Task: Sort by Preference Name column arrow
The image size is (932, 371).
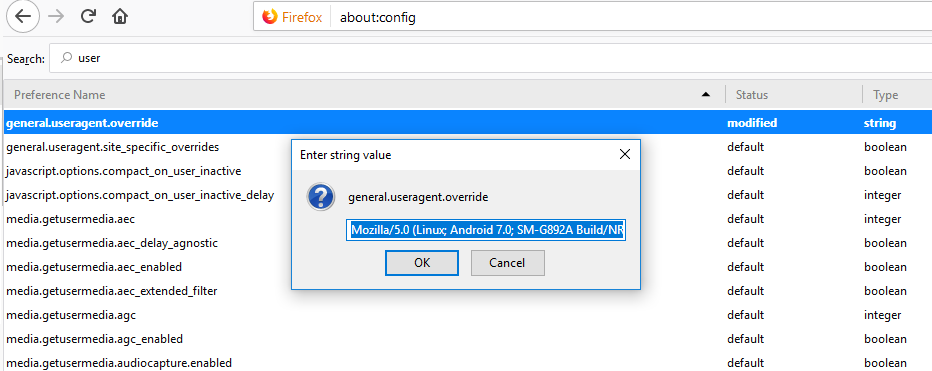Action: 706,95
